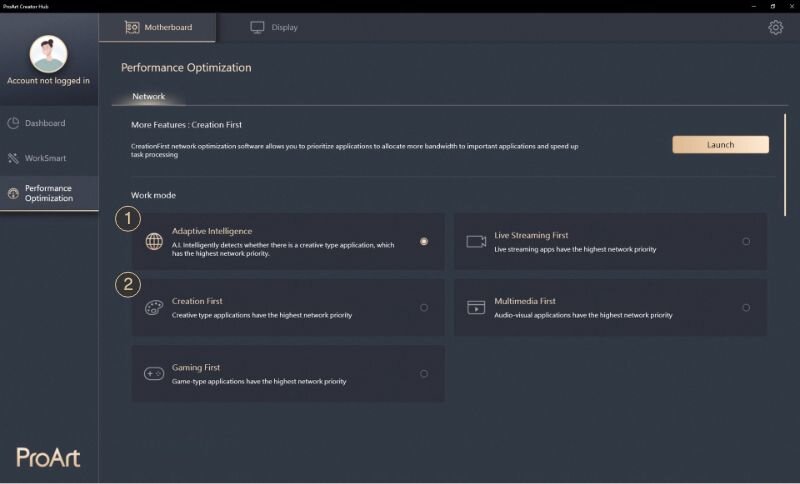Click the 'Multimedia First' card title
800x484 pixels.
click(x=525, y=301)
